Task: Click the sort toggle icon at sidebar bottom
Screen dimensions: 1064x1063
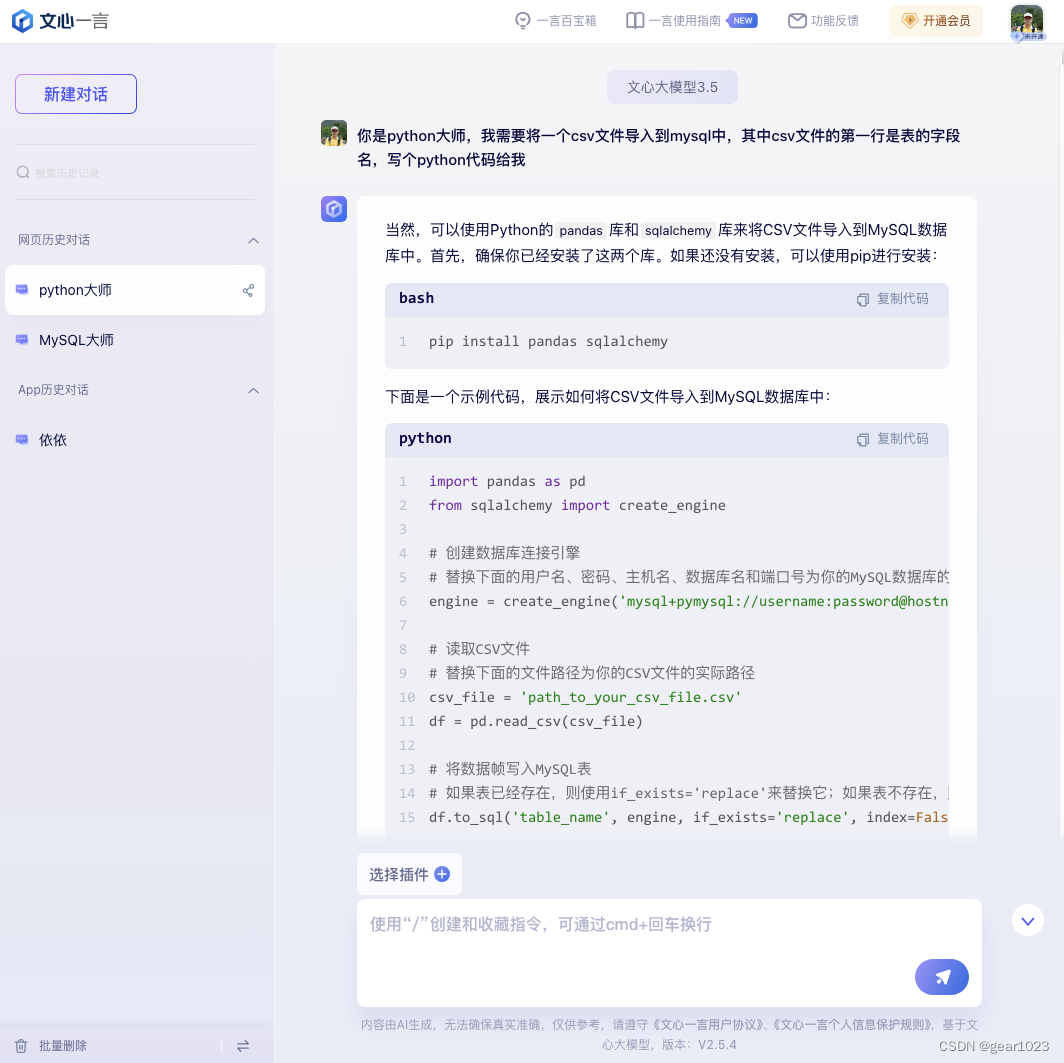Action: [243, 1045]
